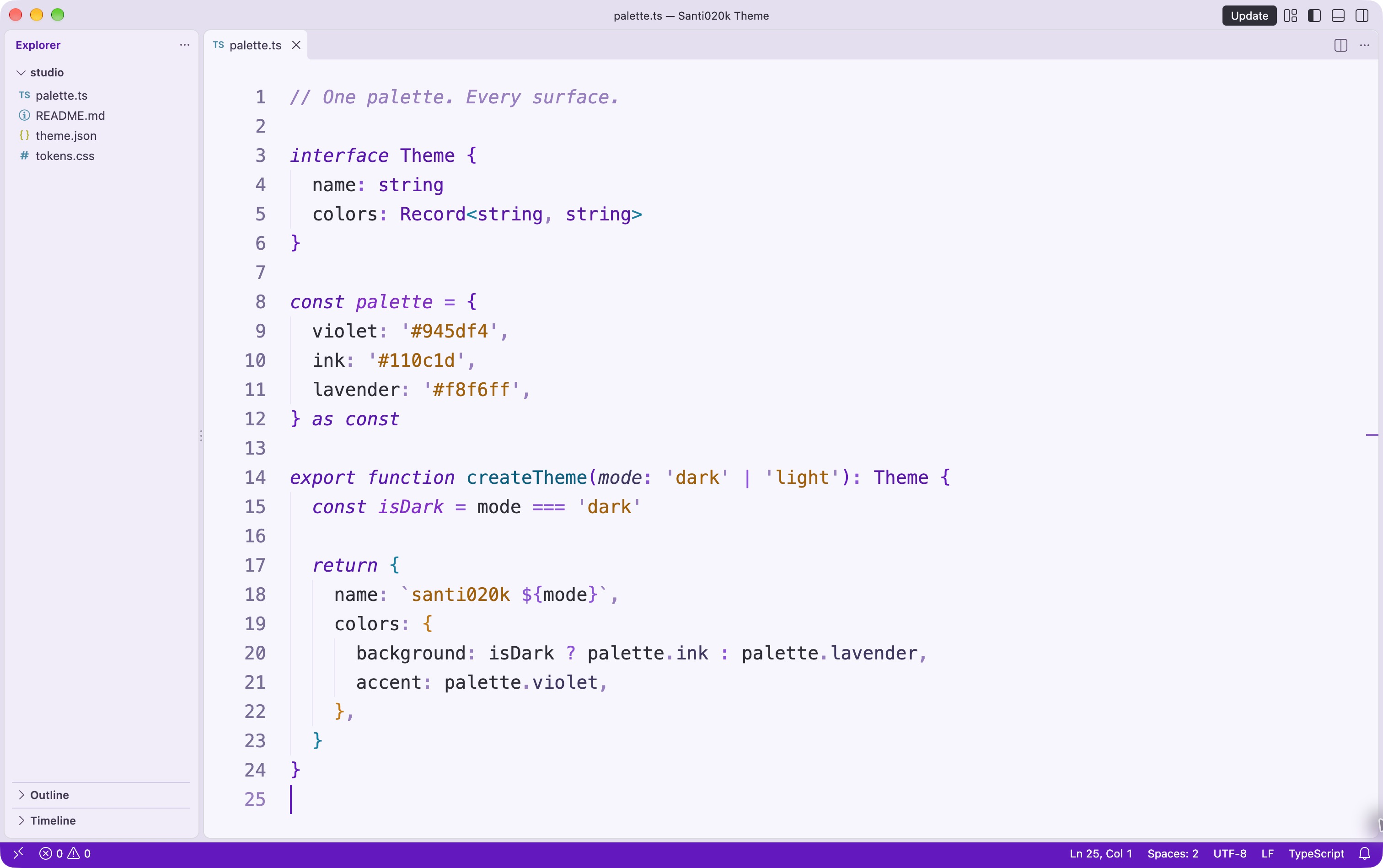Toggle the secondary sidebar visibility
This screenshot has width=1383, height=868.
1362,16
